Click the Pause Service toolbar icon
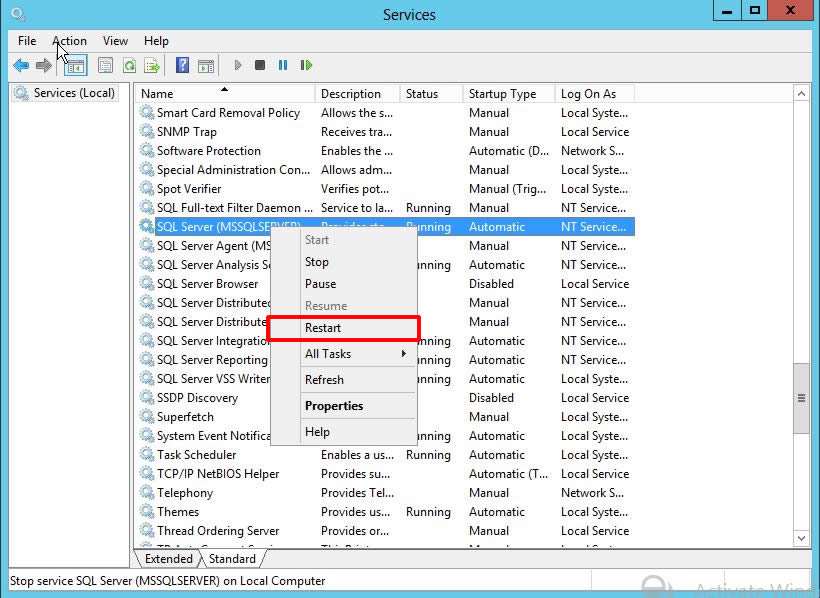 (x=283, y=66)
